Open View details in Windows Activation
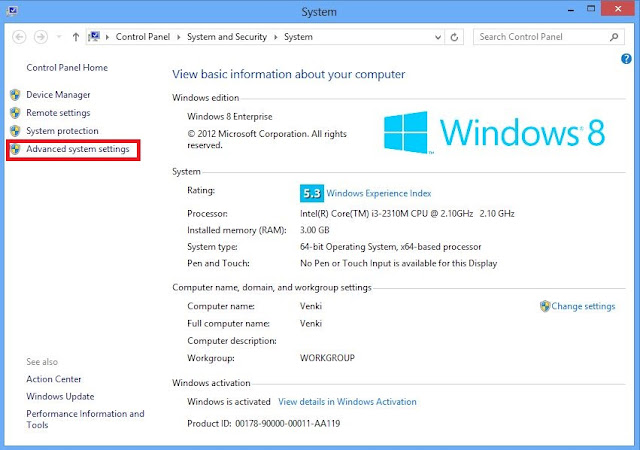This screenshot has width=640, height=450. point(347,402)
